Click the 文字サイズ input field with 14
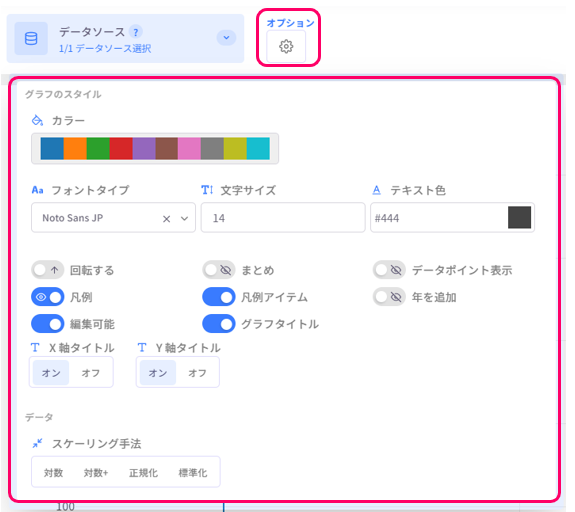 pyautogui.click(x=283, y=218)
